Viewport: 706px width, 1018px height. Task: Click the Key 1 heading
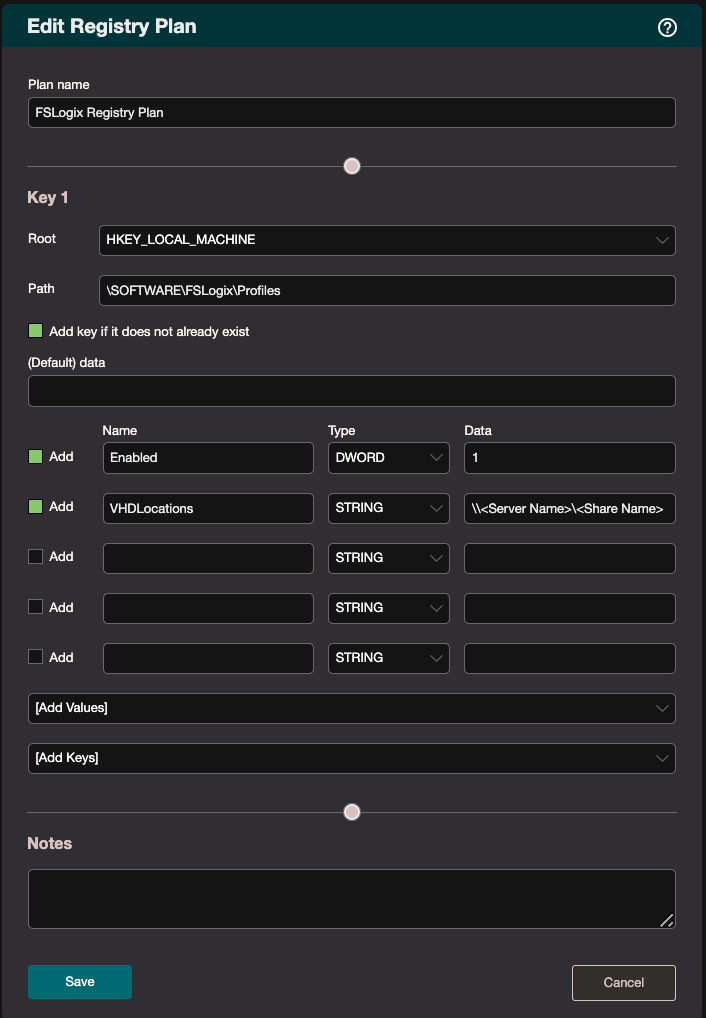point(47,197)
